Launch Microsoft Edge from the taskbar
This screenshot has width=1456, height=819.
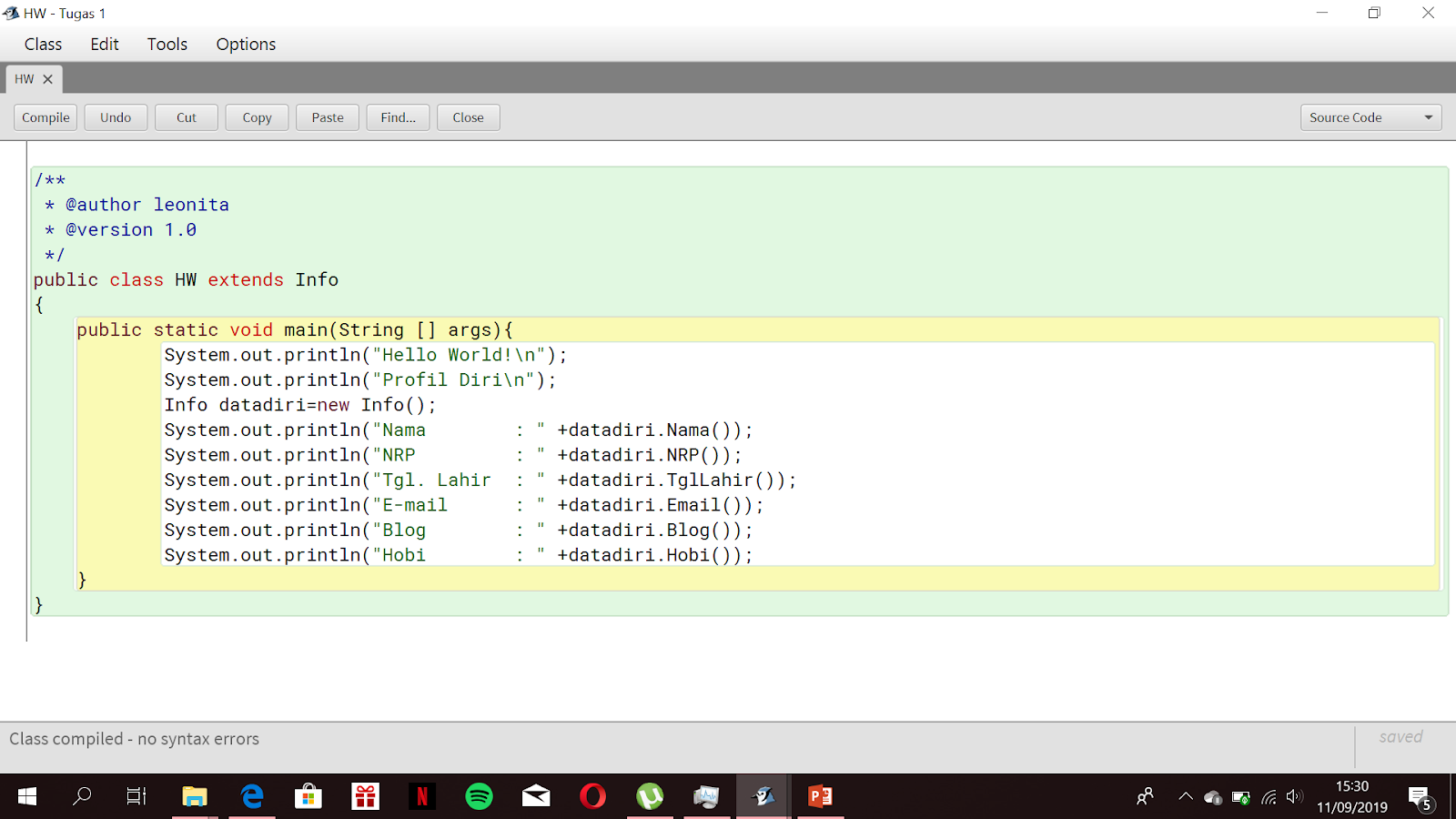click(x=252, y=796)
